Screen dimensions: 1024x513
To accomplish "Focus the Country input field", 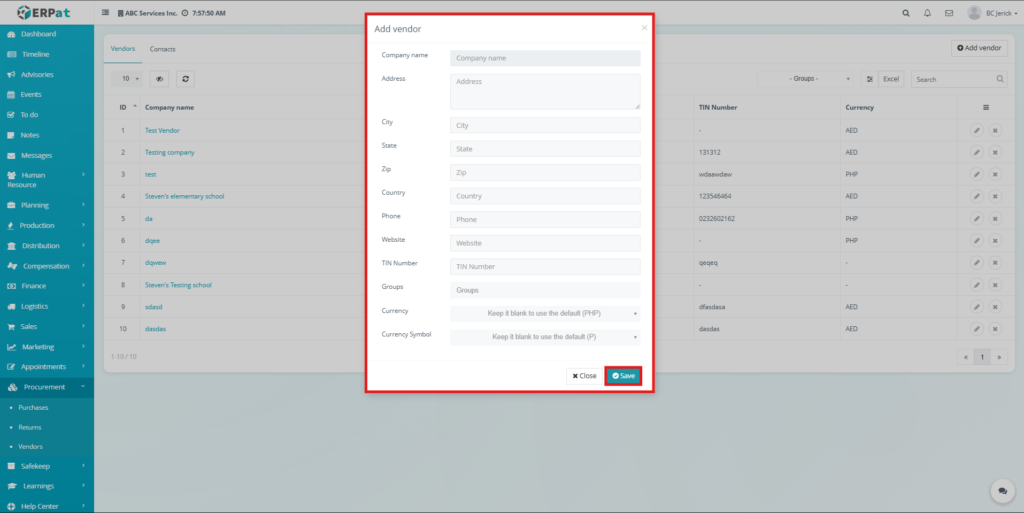I will [545, 196].
